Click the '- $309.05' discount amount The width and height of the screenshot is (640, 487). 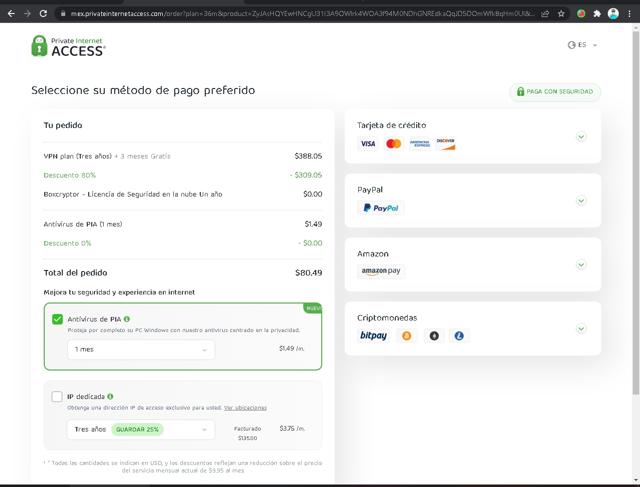tap(306, 175)
